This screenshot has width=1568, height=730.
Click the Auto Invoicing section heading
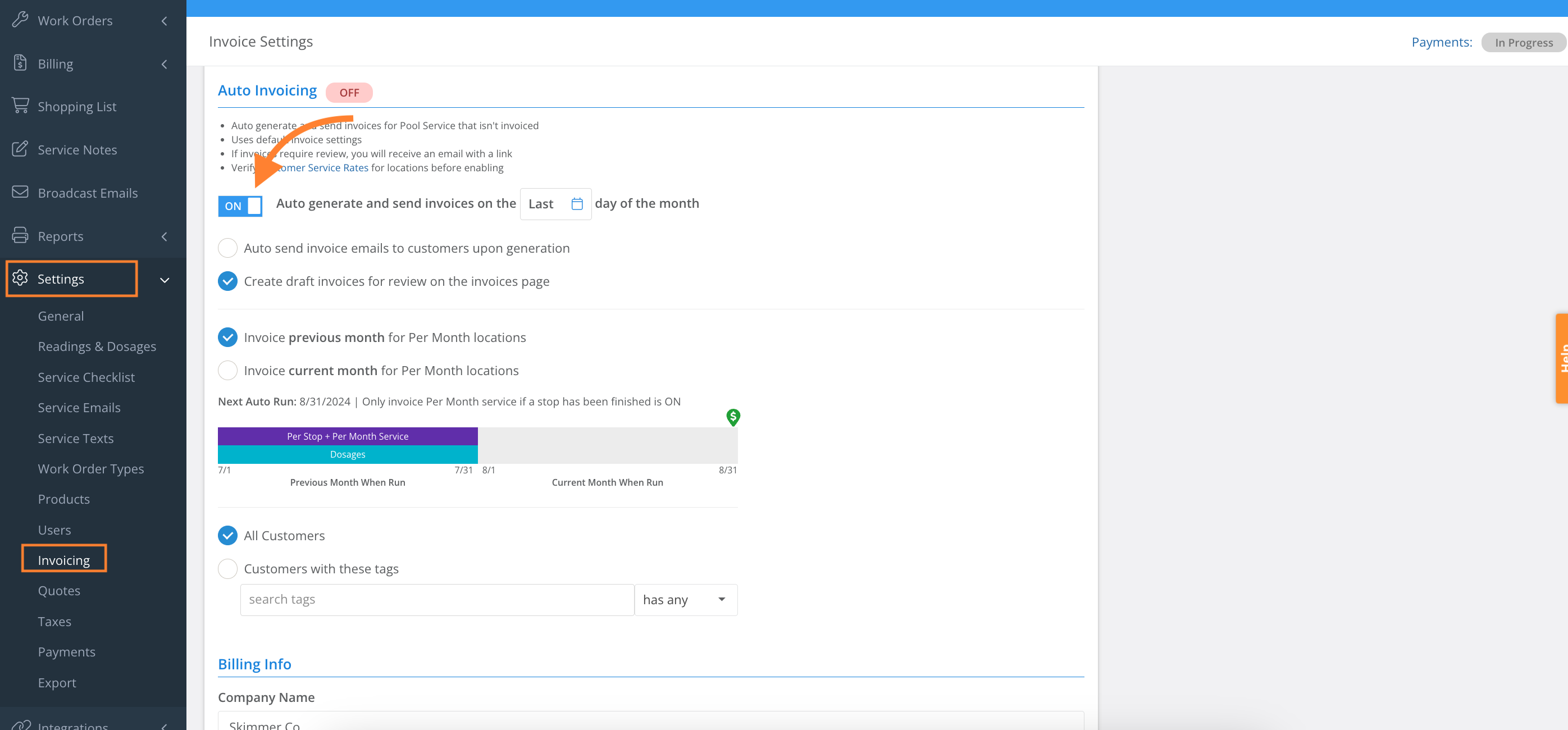[x=267, y=90]
